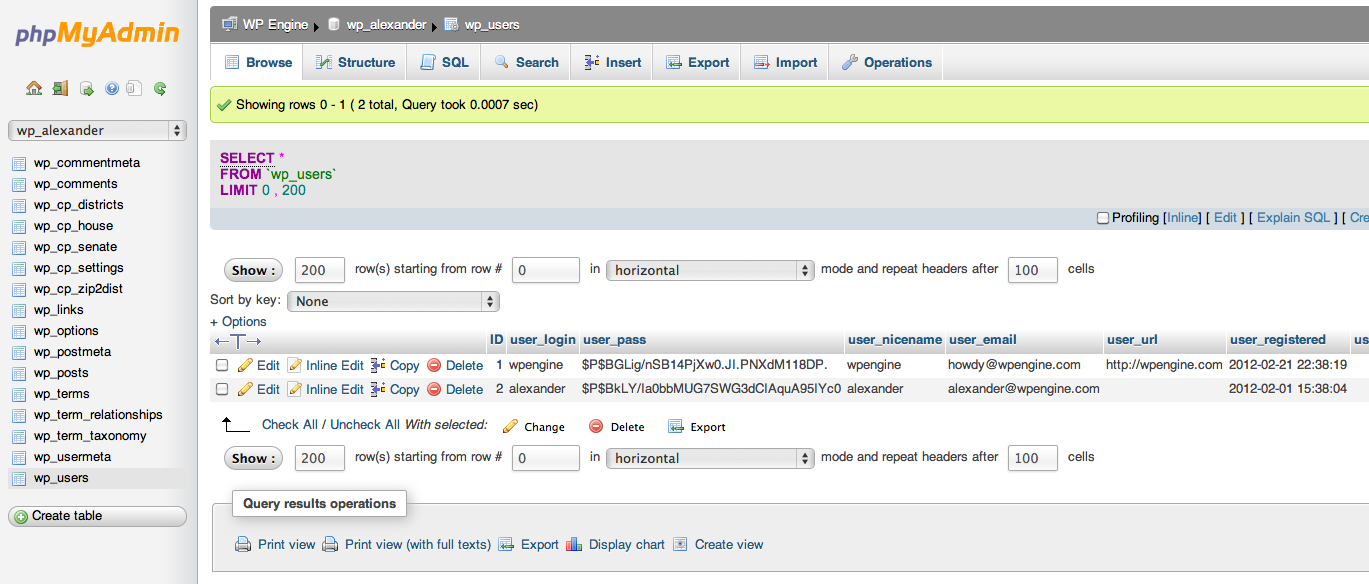
Task: Switch to the Structure tab
Action: 355,62
